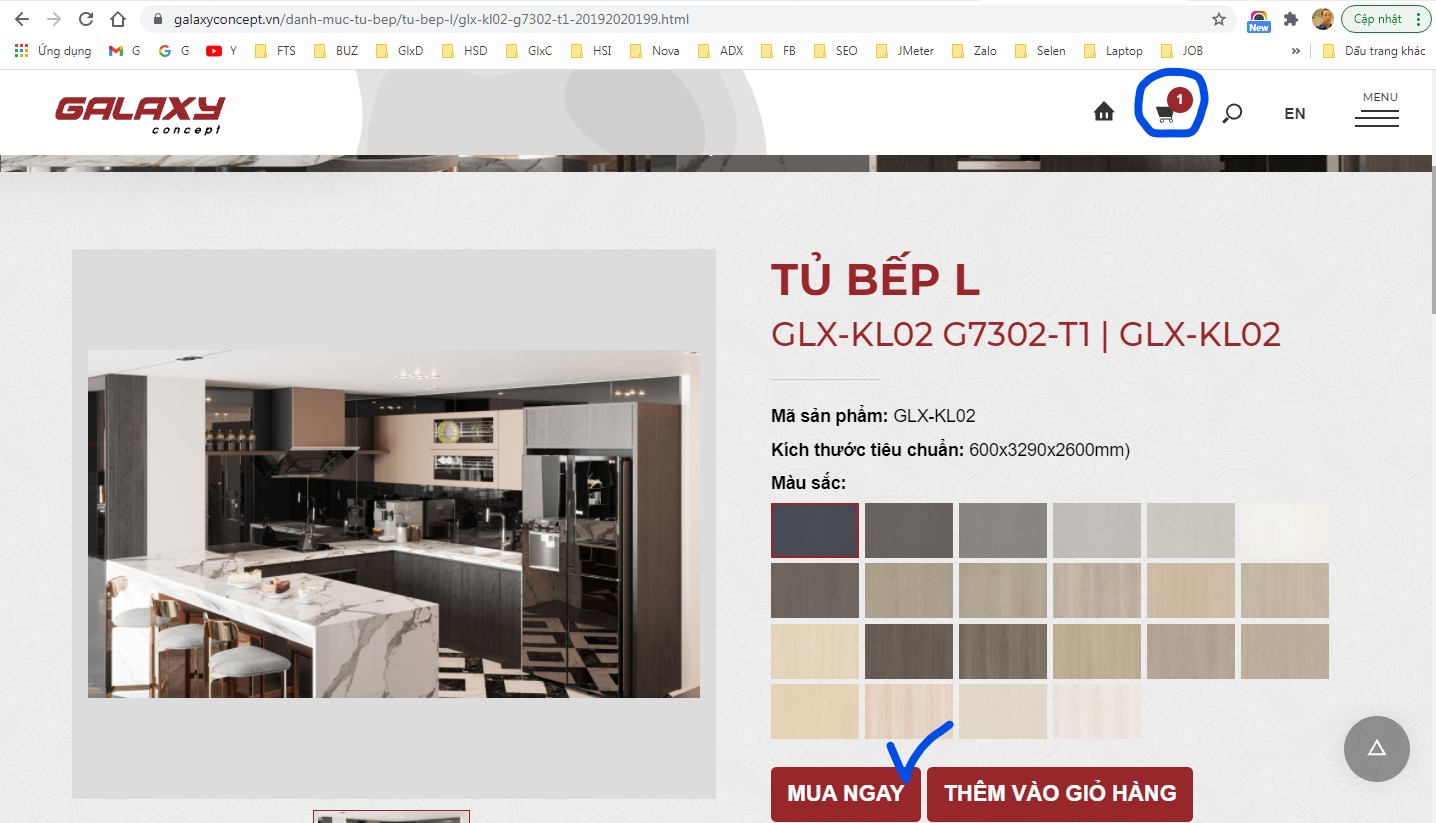Open the shopping cart icon
This screenshot has height=823, width=1436.
point(1166,113)
